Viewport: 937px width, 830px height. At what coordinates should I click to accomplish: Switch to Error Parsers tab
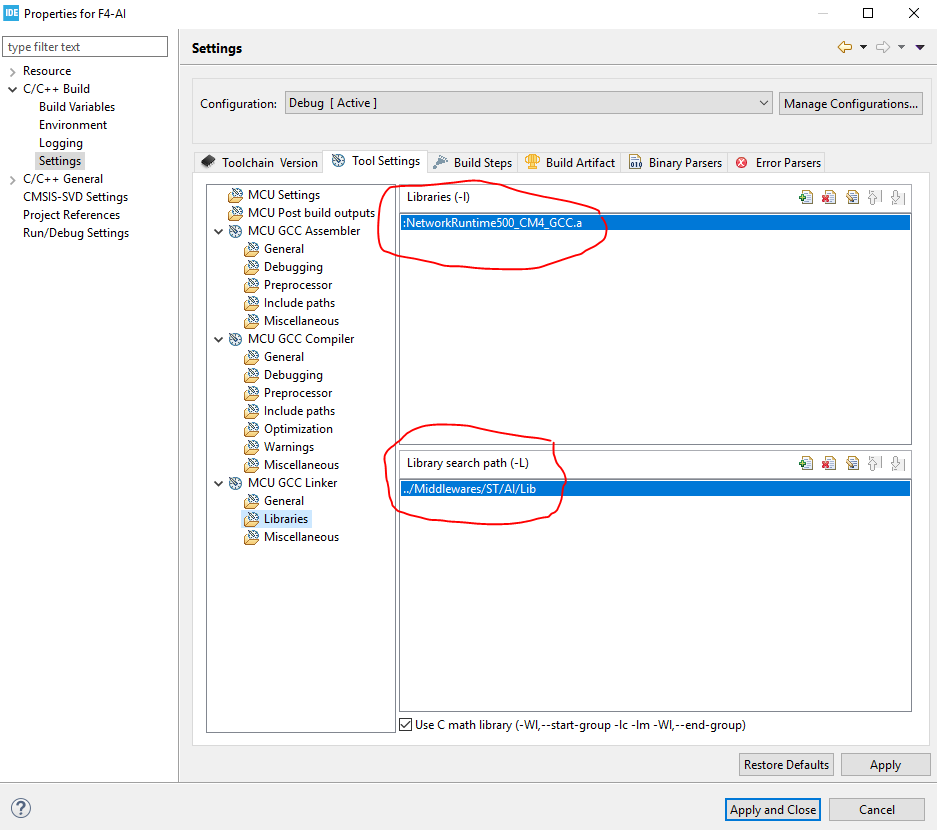coord(778,163)
